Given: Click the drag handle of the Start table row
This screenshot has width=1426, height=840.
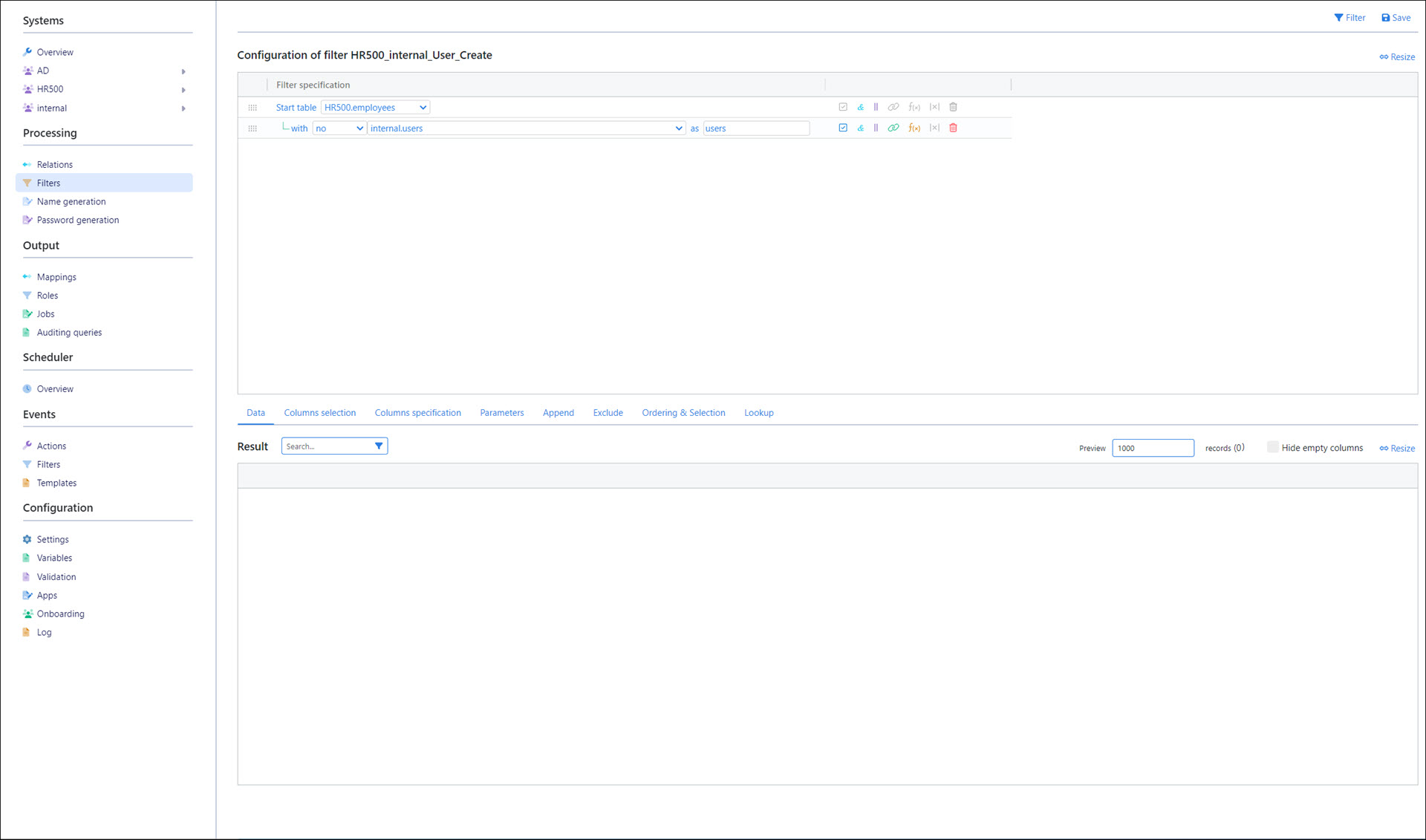Looking at the screenshot, I should (x=253, y=108).
